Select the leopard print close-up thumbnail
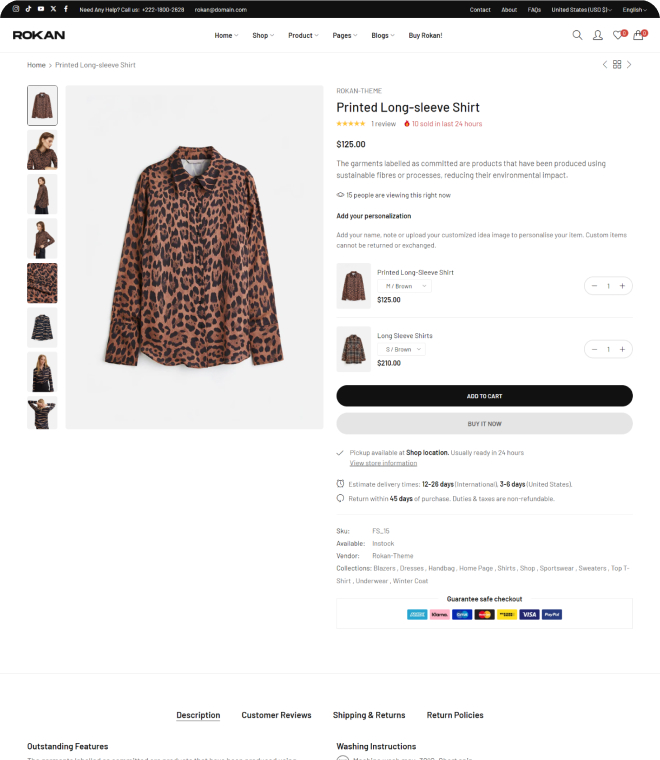Image resolution: width=660 pixels, height=760 pixels. (42, 283)
